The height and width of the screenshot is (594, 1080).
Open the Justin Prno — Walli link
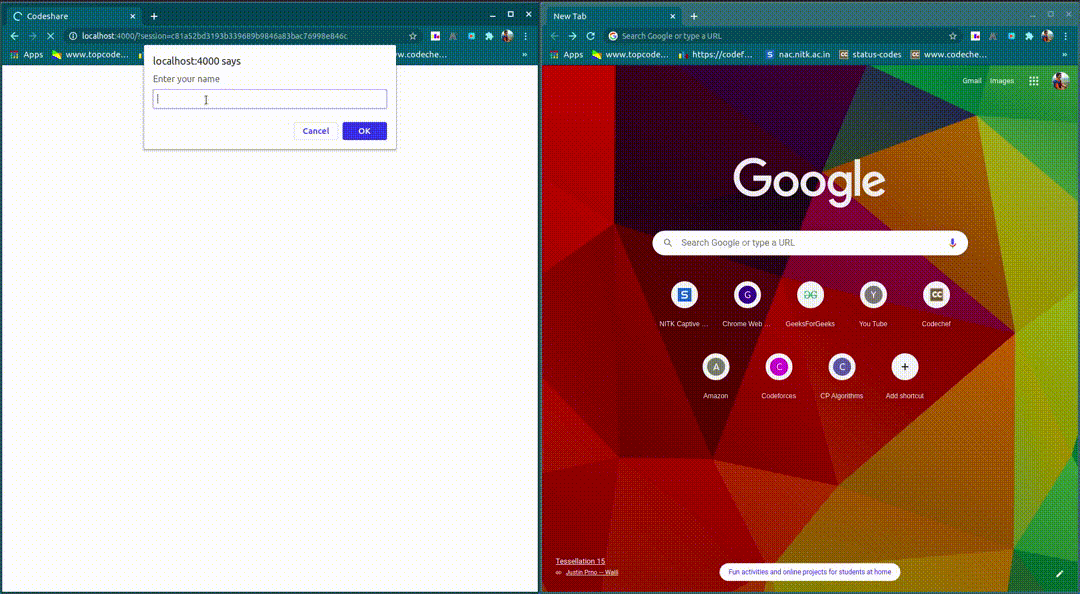point(592,572)
